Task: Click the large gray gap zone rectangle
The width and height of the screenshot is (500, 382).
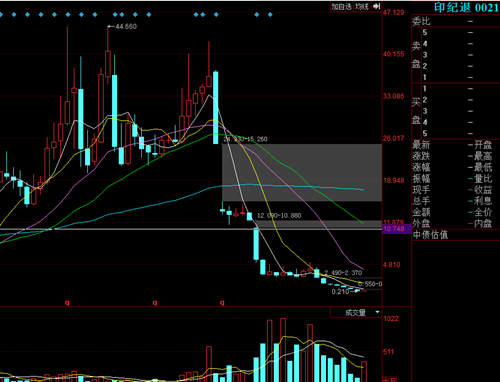Action: tap(302, 173)
